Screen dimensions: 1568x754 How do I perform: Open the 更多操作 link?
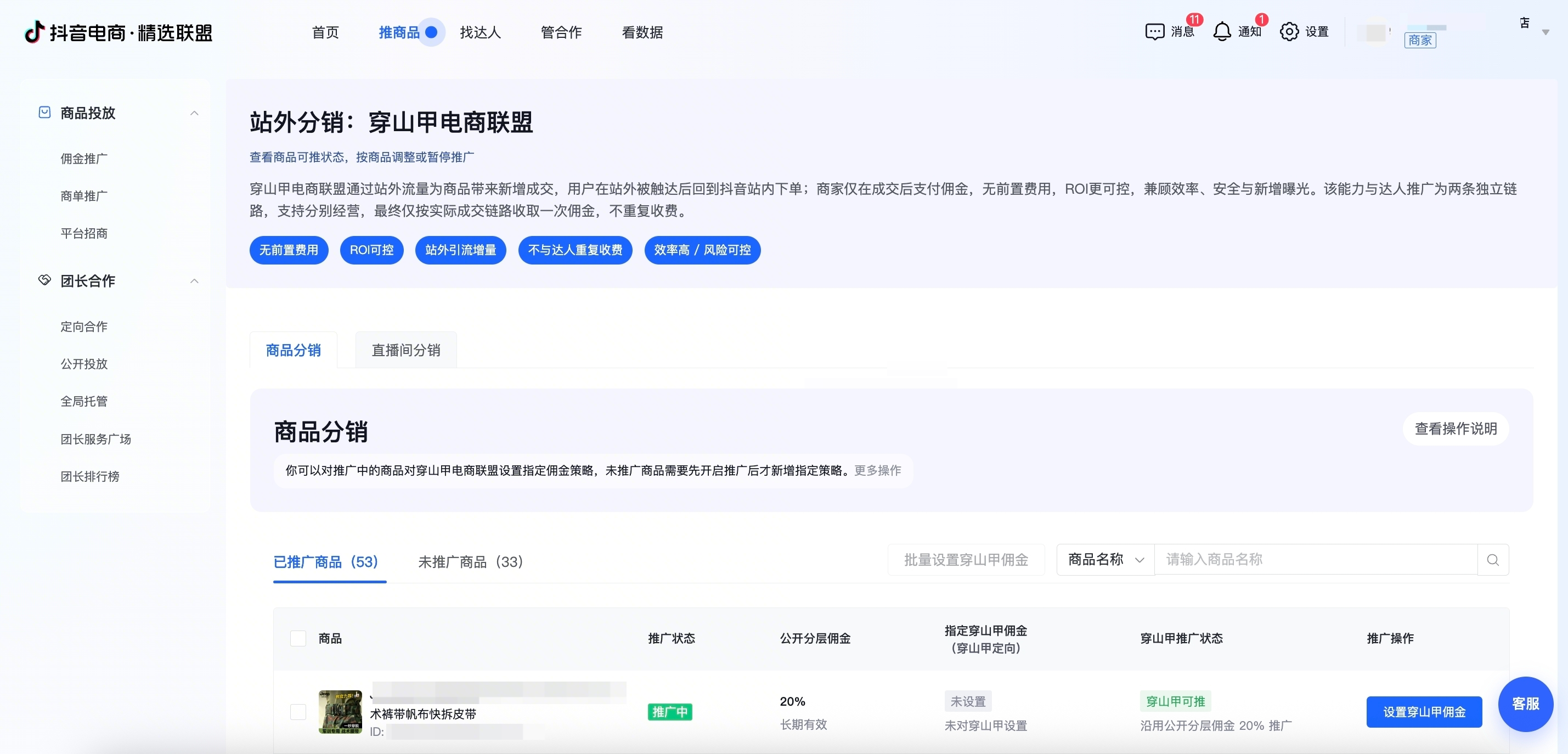click(x=877, y=470)
